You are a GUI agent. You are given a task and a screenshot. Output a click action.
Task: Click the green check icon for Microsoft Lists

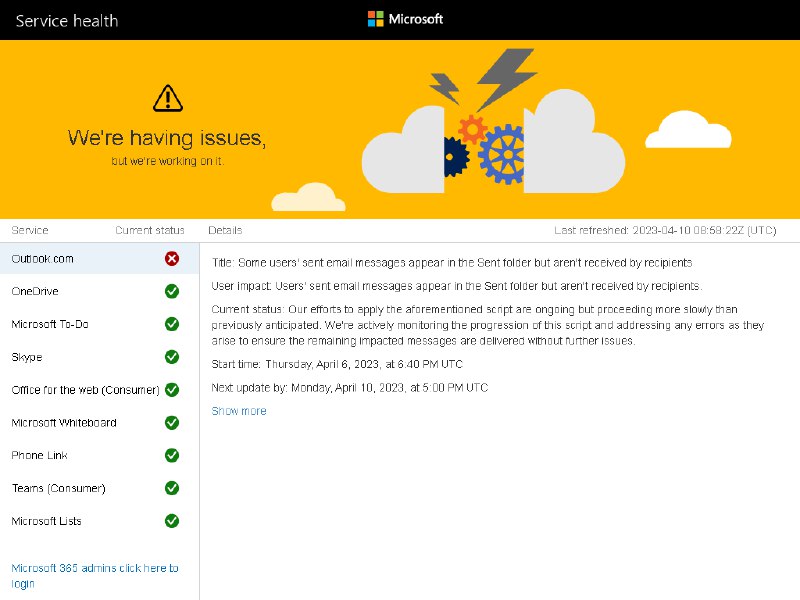172,521
